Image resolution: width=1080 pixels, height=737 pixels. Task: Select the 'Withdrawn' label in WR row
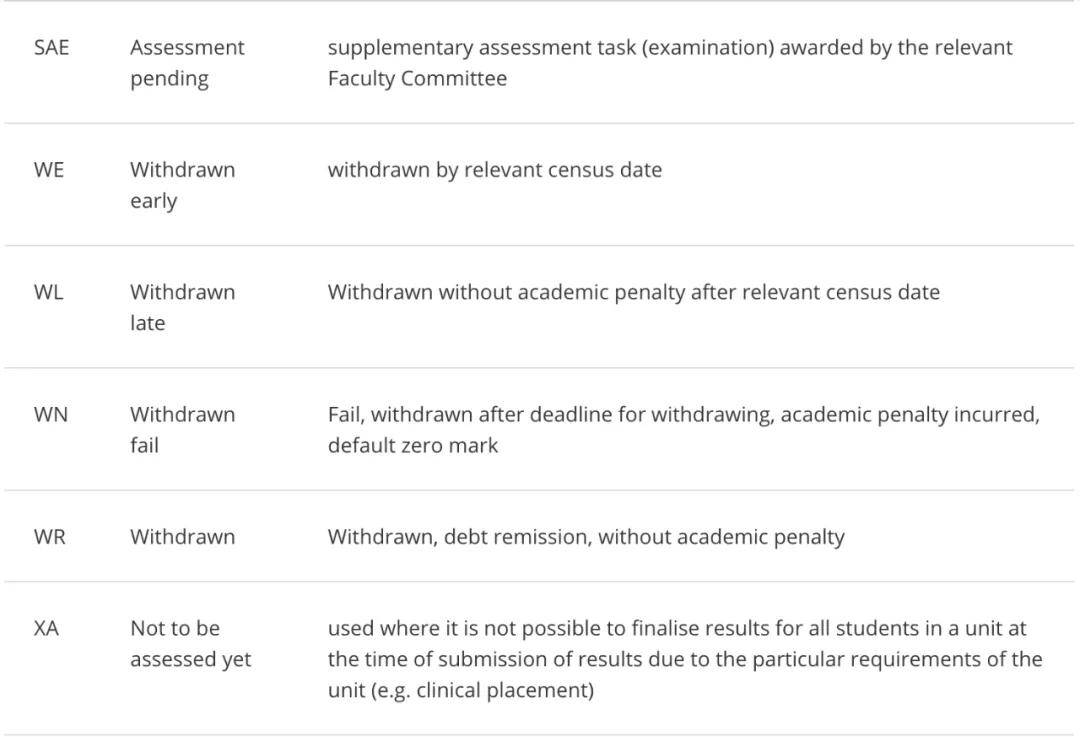(183, 537)
